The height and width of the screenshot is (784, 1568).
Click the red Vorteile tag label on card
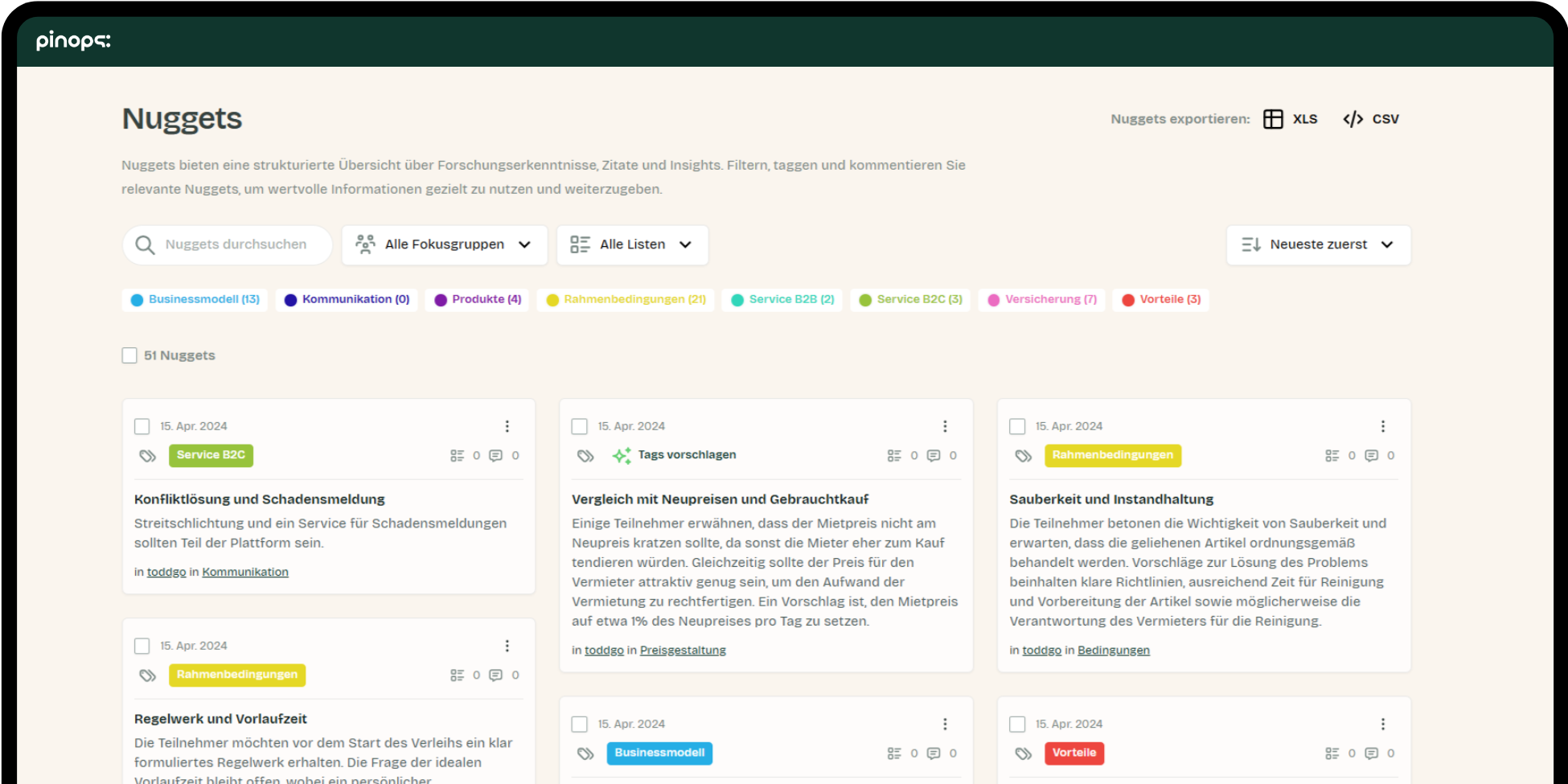point(1073,753)
